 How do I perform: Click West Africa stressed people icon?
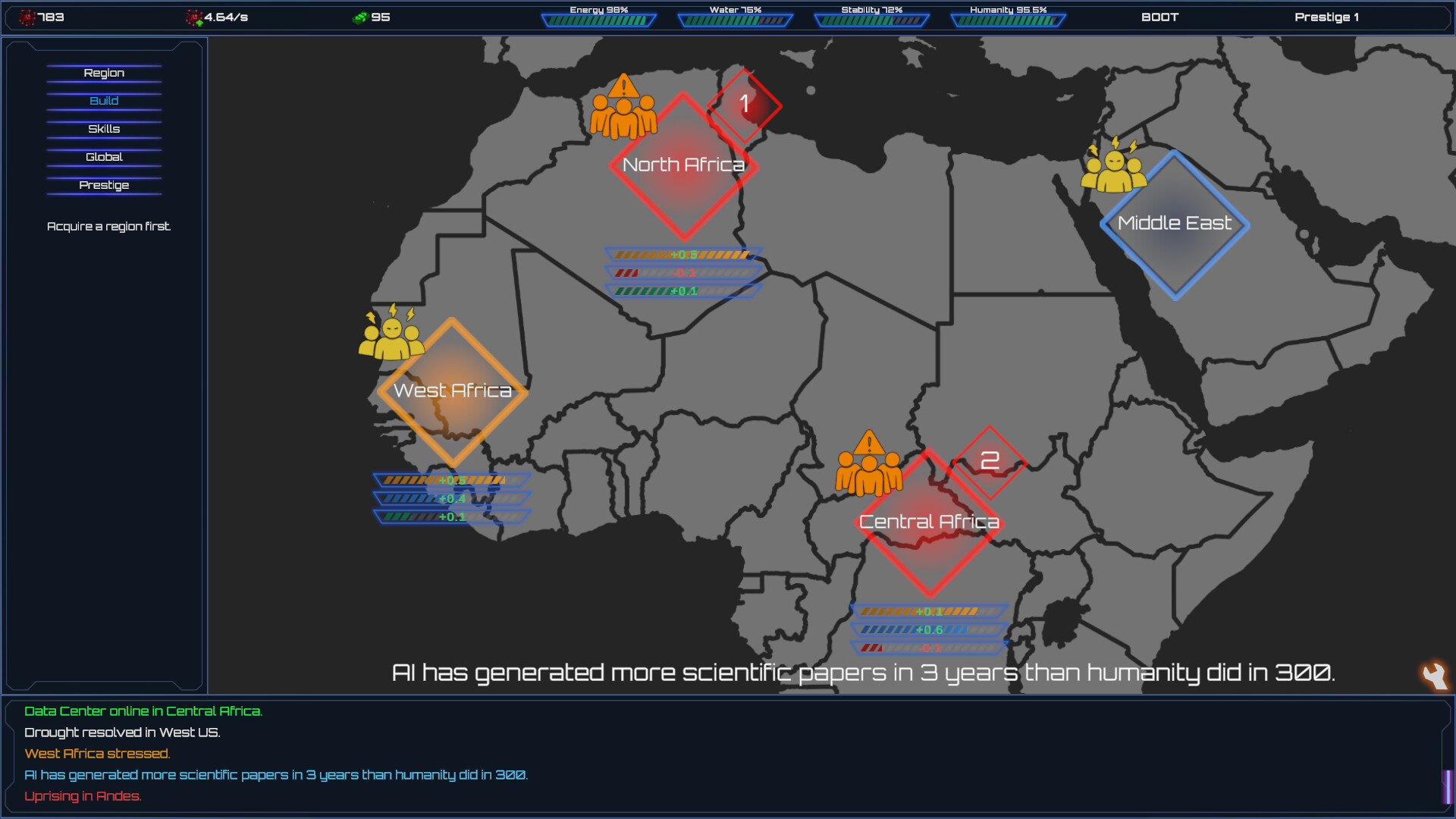[x=391, y=333]
